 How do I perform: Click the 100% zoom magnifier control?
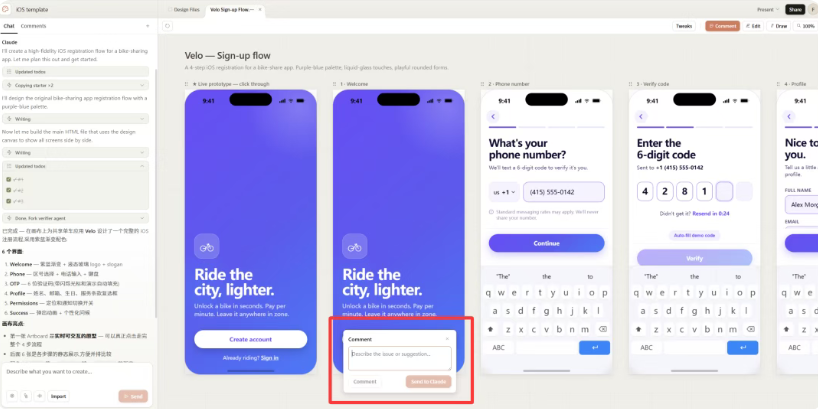coord(805,26)
